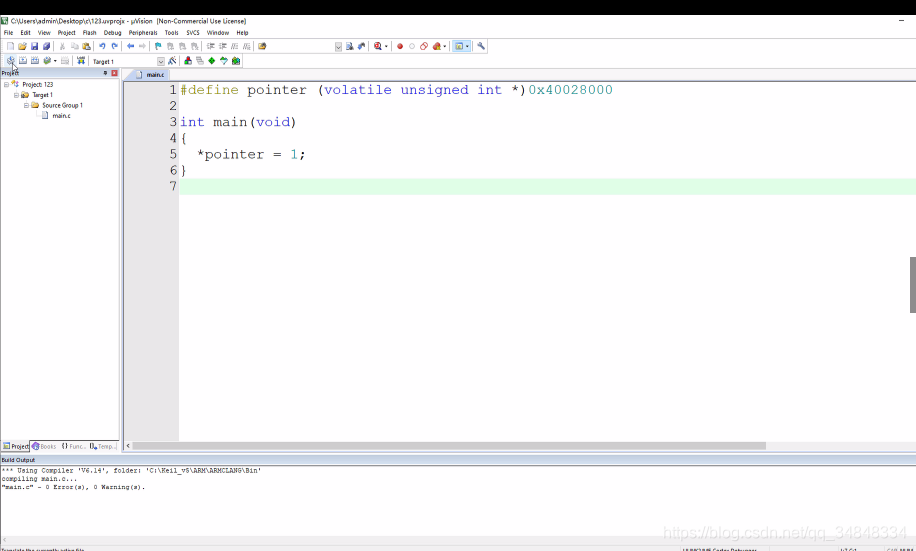Click the '0 Error(s), 0 Warning(s)' output line
916x551 pixels.
73,487
